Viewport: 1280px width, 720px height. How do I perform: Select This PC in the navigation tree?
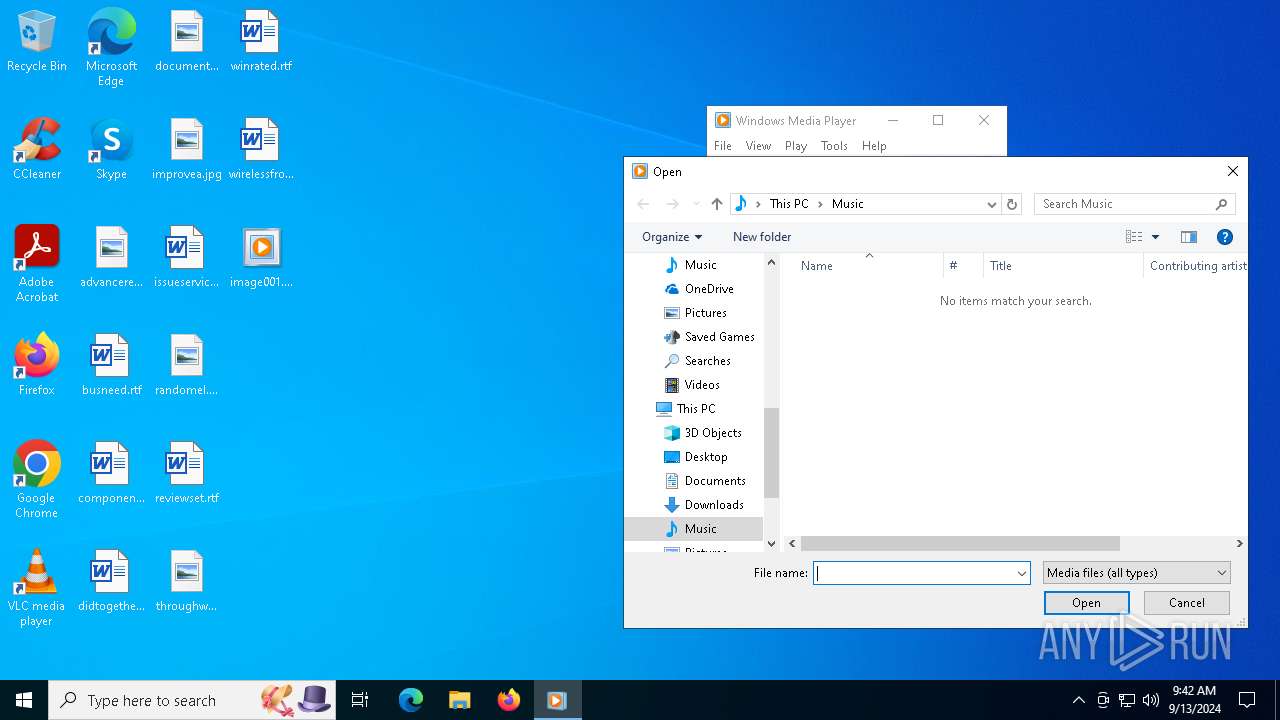pyautogui.click(x=695, y=409)
